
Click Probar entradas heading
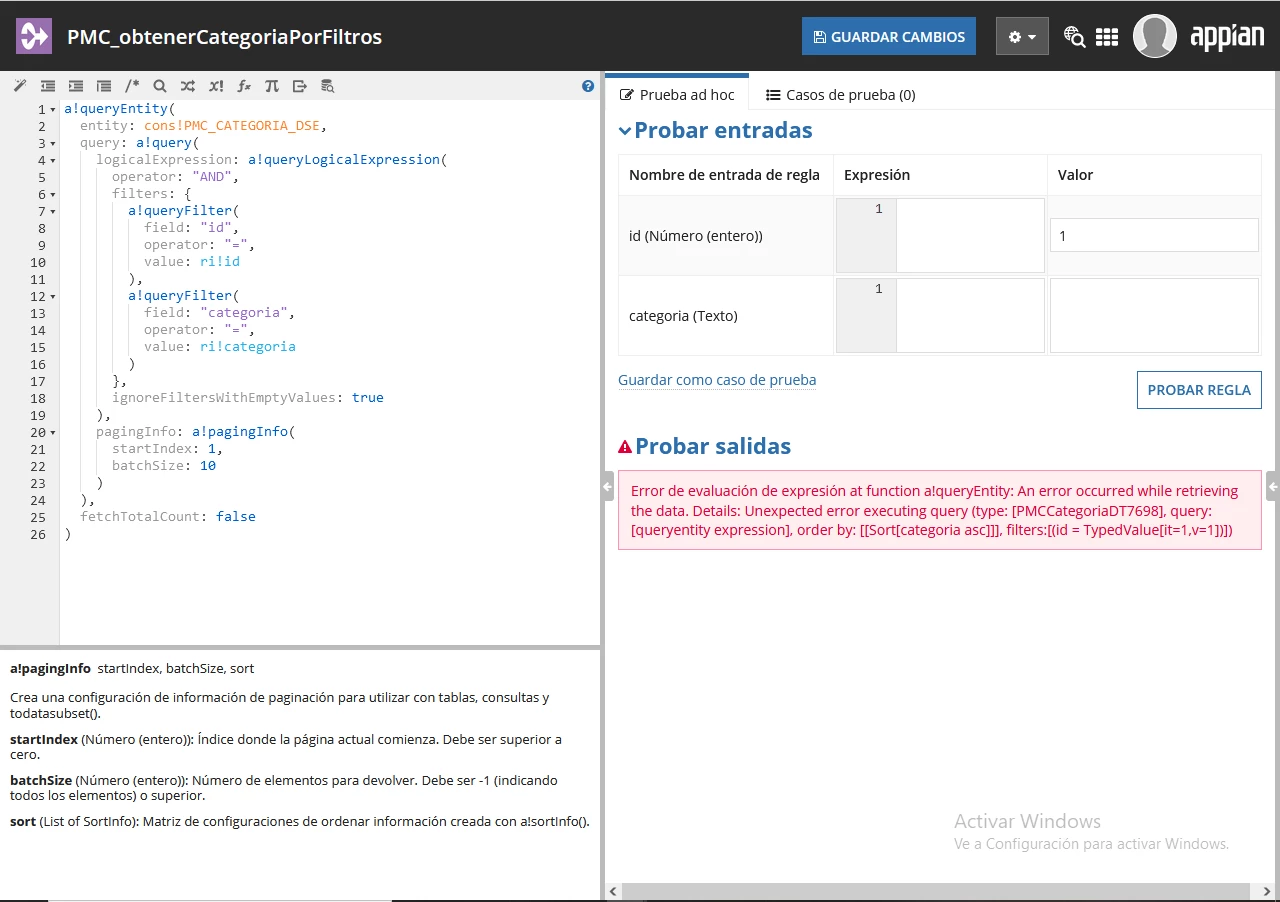(x=723, y=130)
